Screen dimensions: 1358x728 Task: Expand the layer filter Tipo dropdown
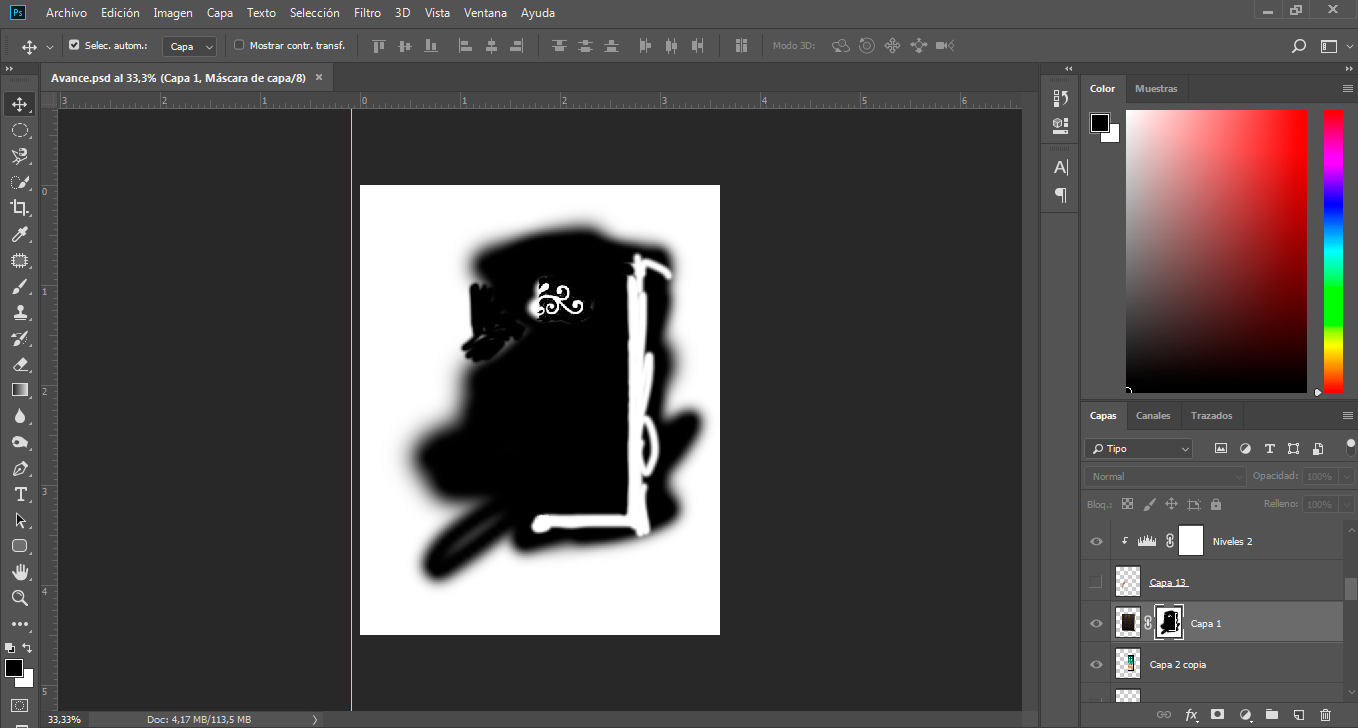point(1137,448)
